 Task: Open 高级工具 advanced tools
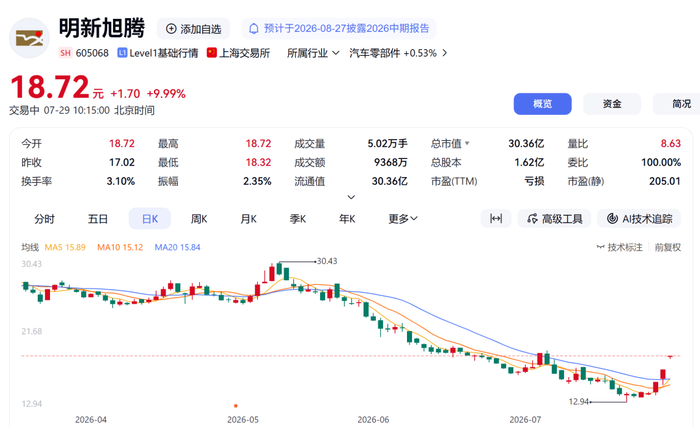[x=554, y=218]
